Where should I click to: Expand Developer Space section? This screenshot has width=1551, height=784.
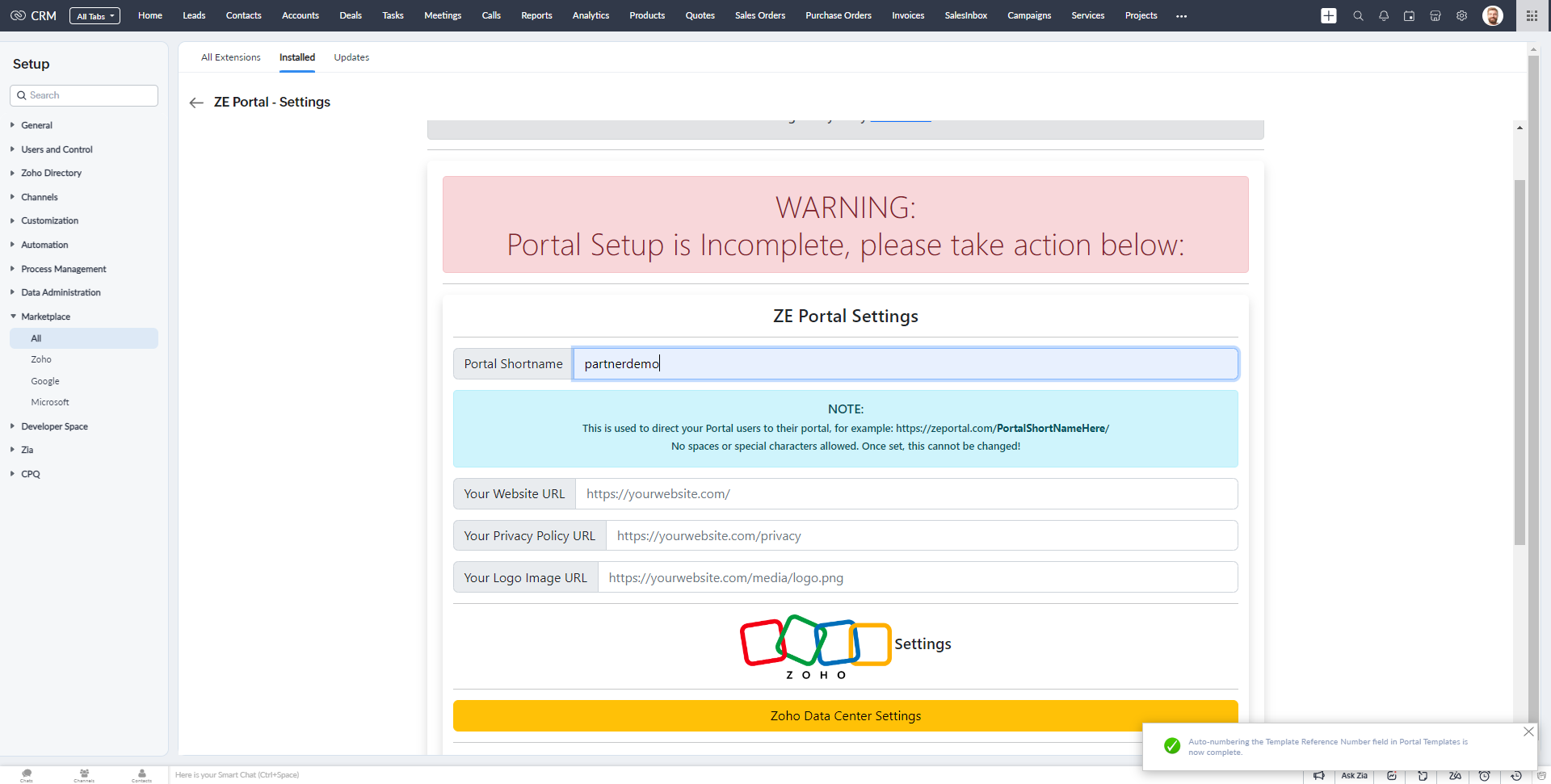tap(54, 426)
